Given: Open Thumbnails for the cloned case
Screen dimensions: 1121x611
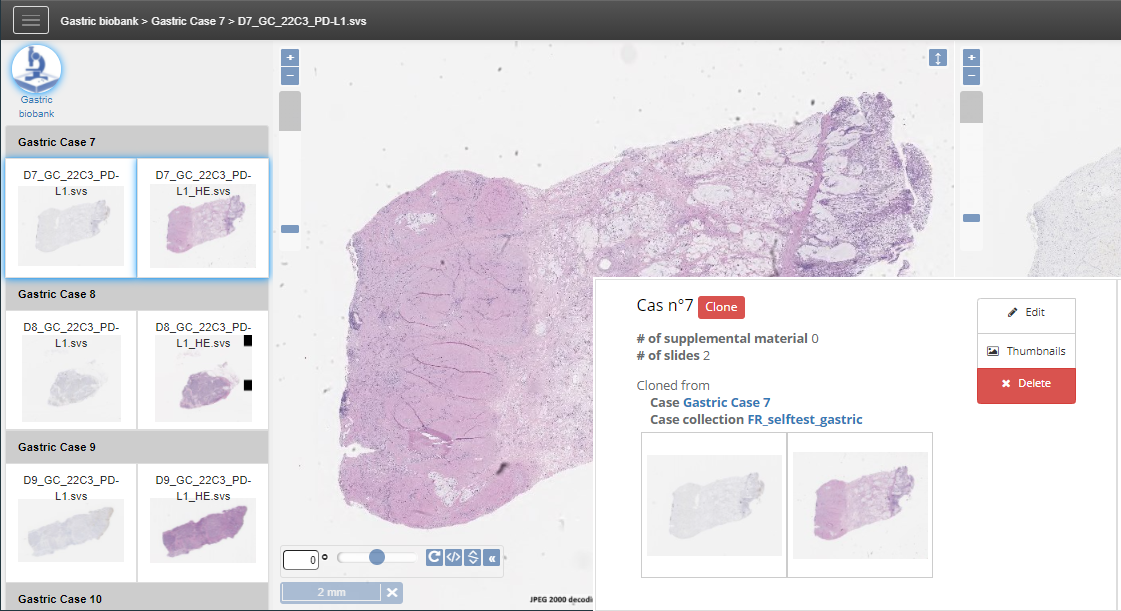Looking at the screenshot, I should [1026, 351].
